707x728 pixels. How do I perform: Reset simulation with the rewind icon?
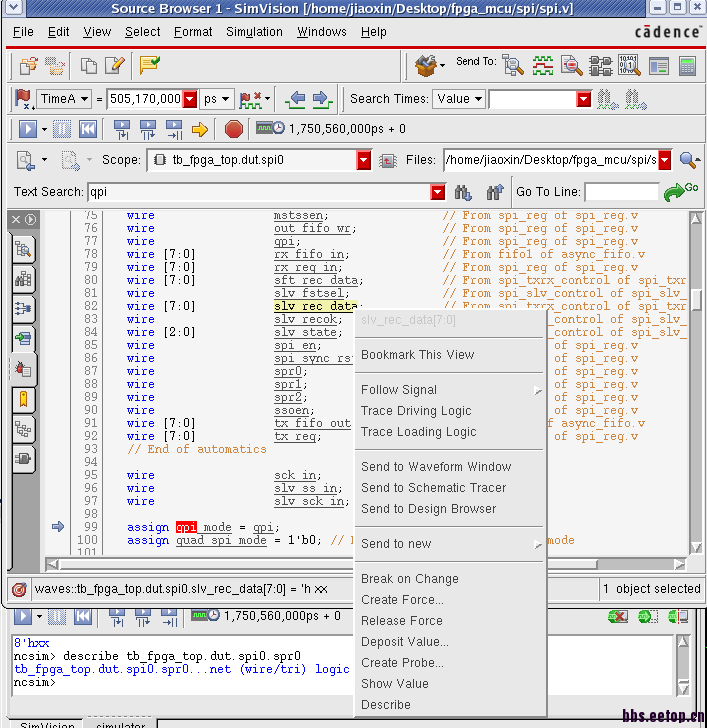coord(88,129)
